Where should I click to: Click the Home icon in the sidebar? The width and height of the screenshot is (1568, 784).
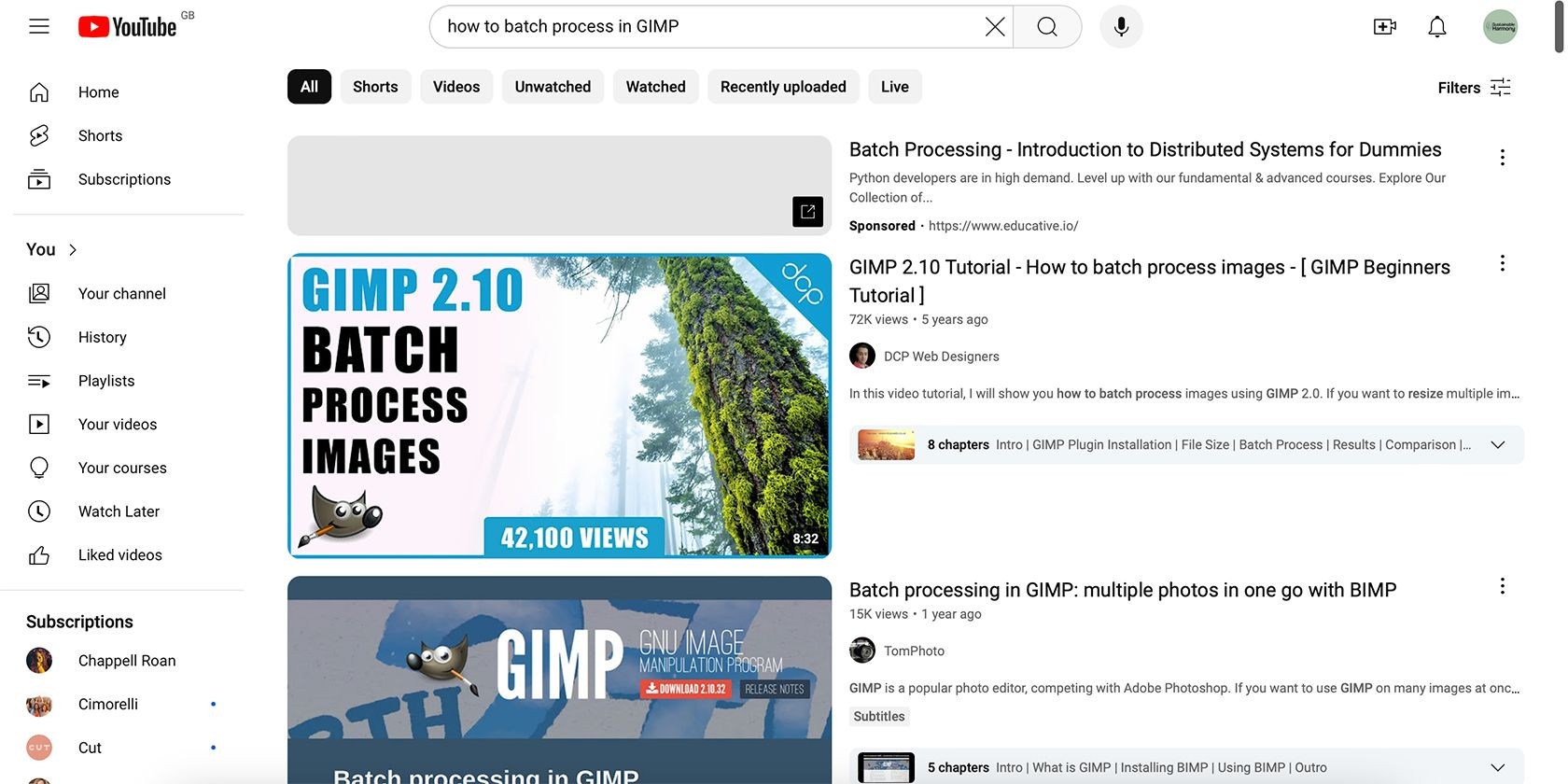[39, 92]
